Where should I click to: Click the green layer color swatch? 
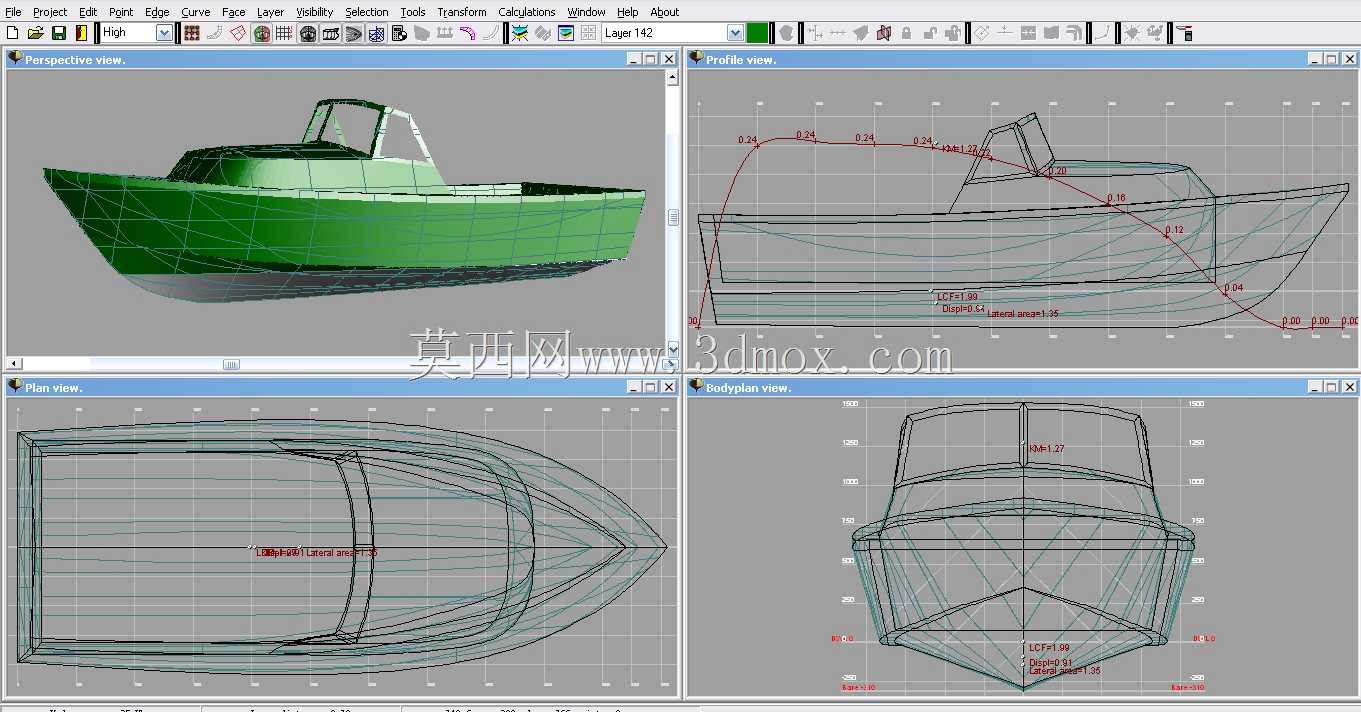point(757,33)
